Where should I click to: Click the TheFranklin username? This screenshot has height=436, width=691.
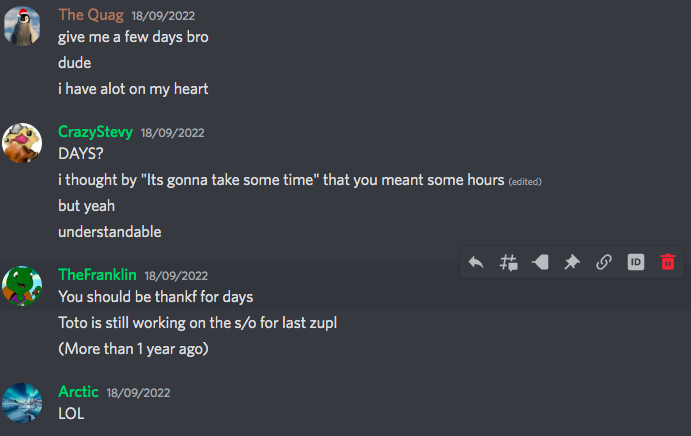97,275
